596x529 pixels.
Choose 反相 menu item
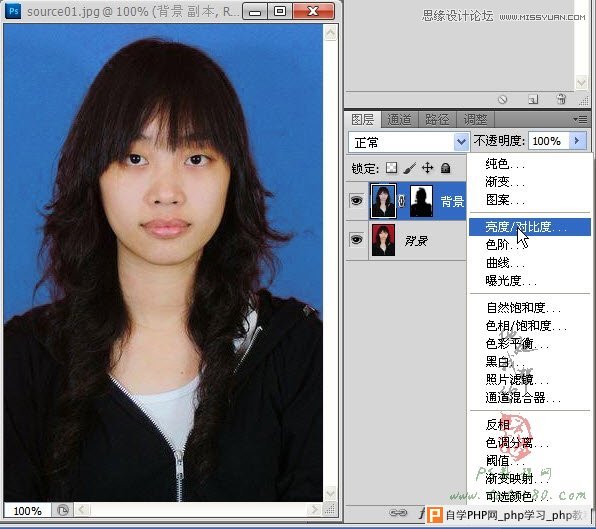[529, 424]
